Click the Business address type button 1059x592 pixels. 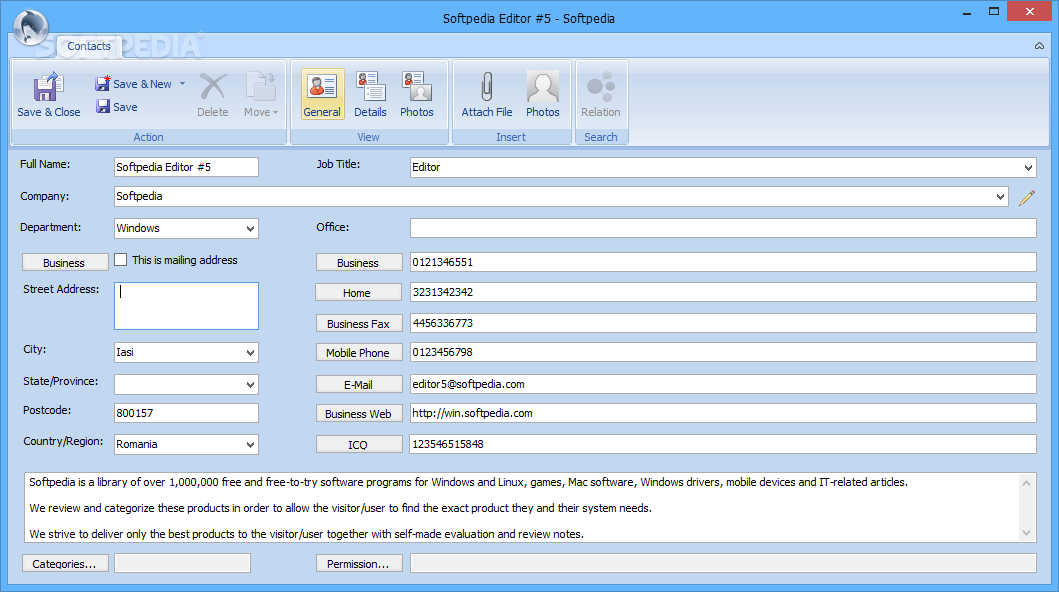[65, 263]
